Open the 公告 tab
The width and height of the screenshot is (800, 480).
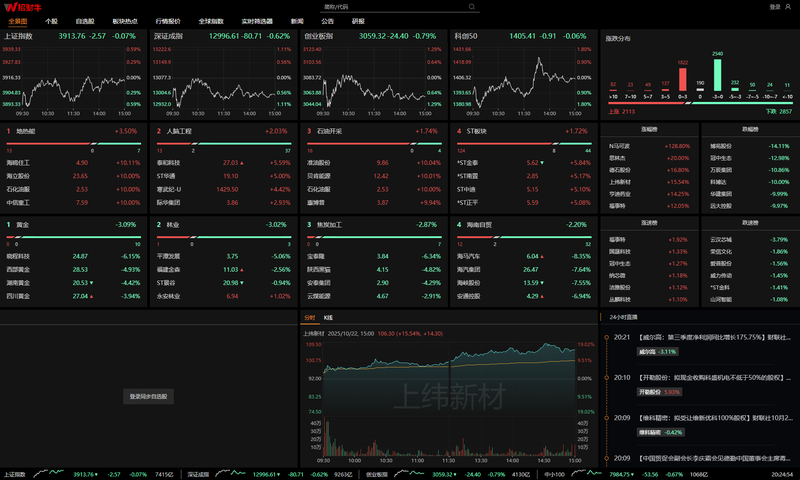(328, 21)
